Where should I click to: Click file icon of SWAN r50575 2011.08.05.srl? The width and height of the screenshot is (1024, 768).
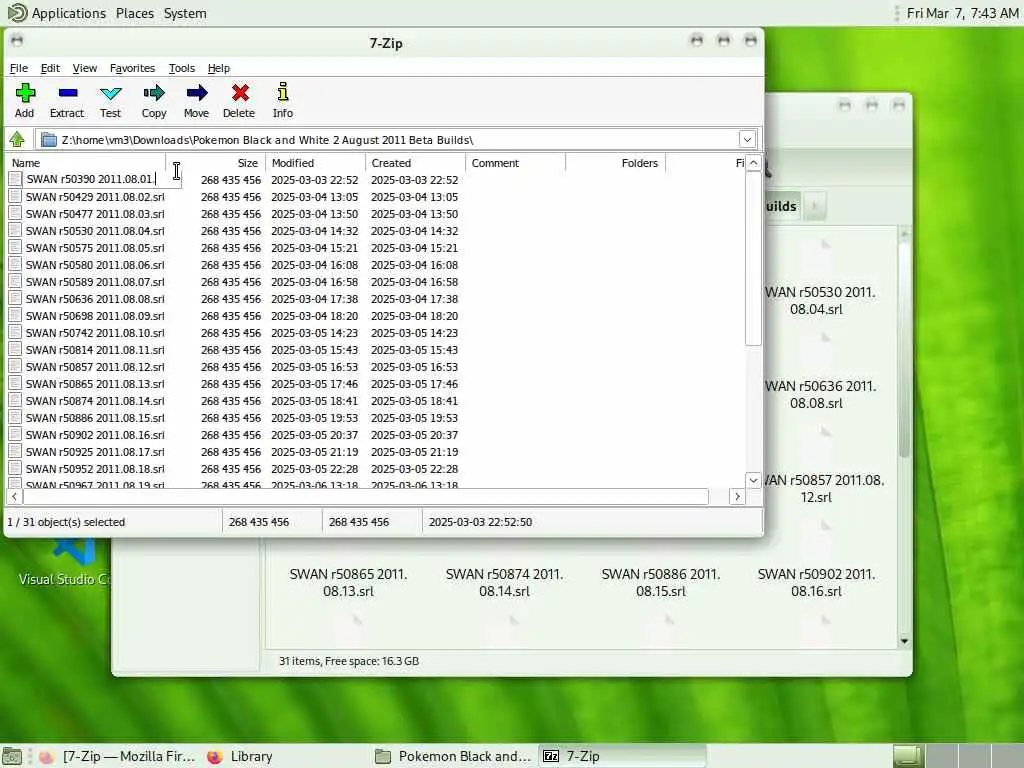point(15,247)
